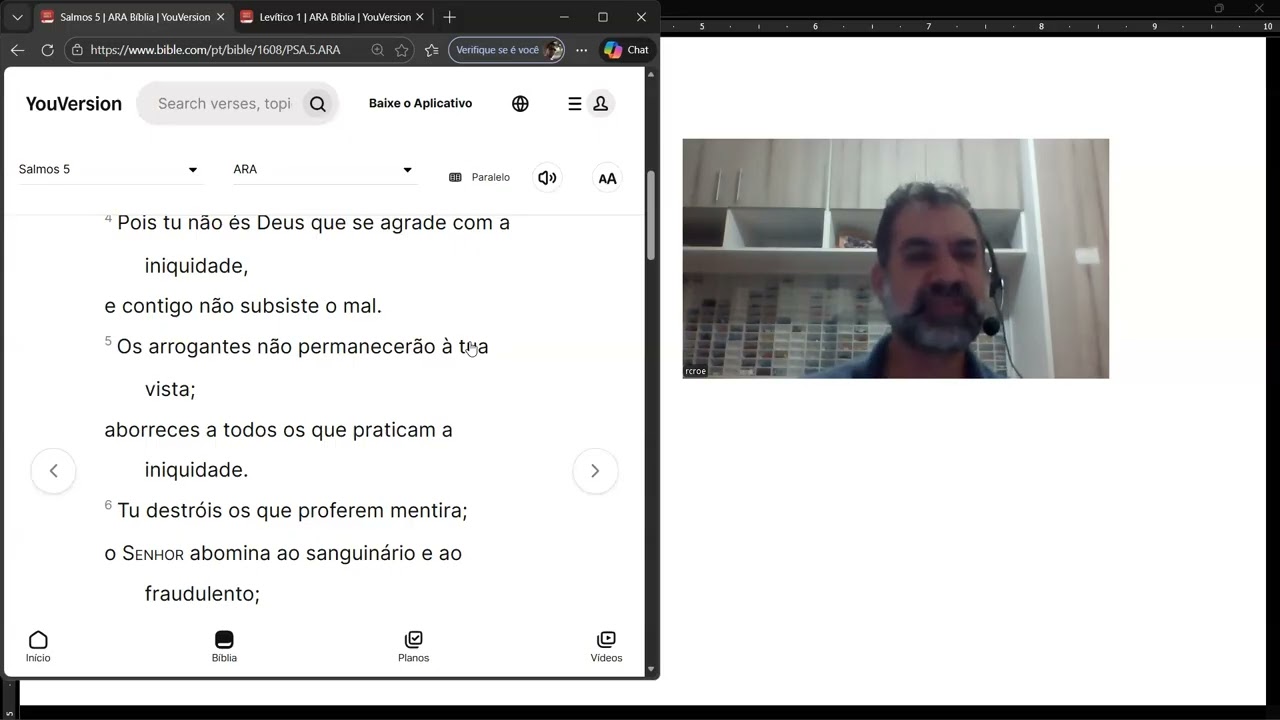The width and height of the screenshot is (1280, 720).
Task: Open the AA font settings
Action: coord(607,178)
